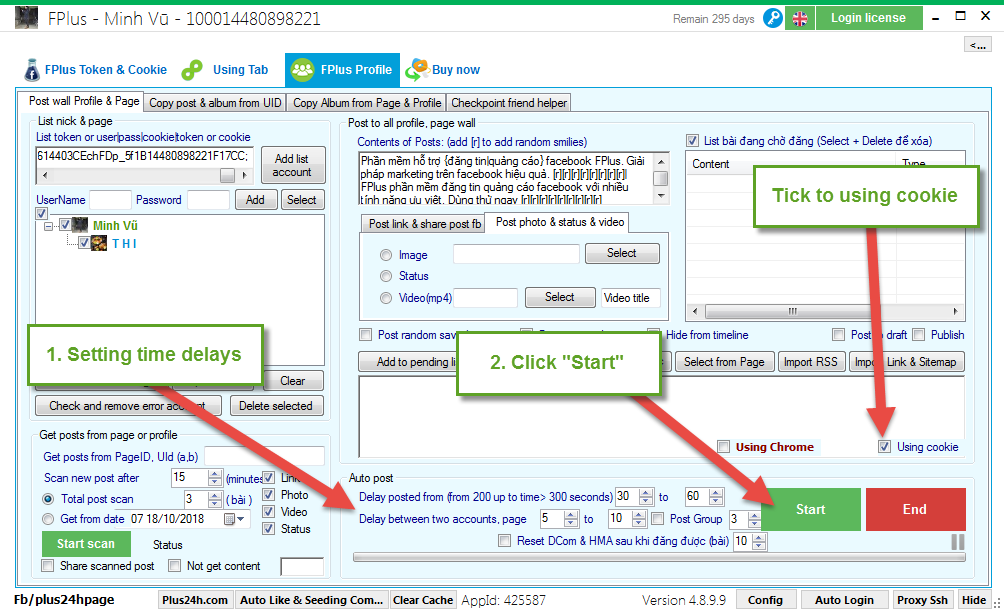Choose the Get from date radio option
The height and width of the screenshot is (612, 1004).
click(x=48, y=519)
